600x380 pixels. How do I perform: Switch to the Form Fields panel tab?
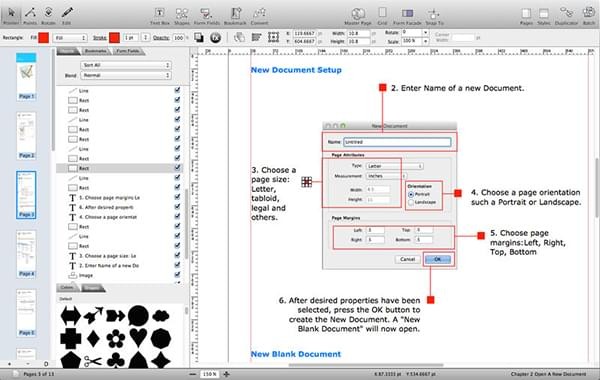click(128, 51)
